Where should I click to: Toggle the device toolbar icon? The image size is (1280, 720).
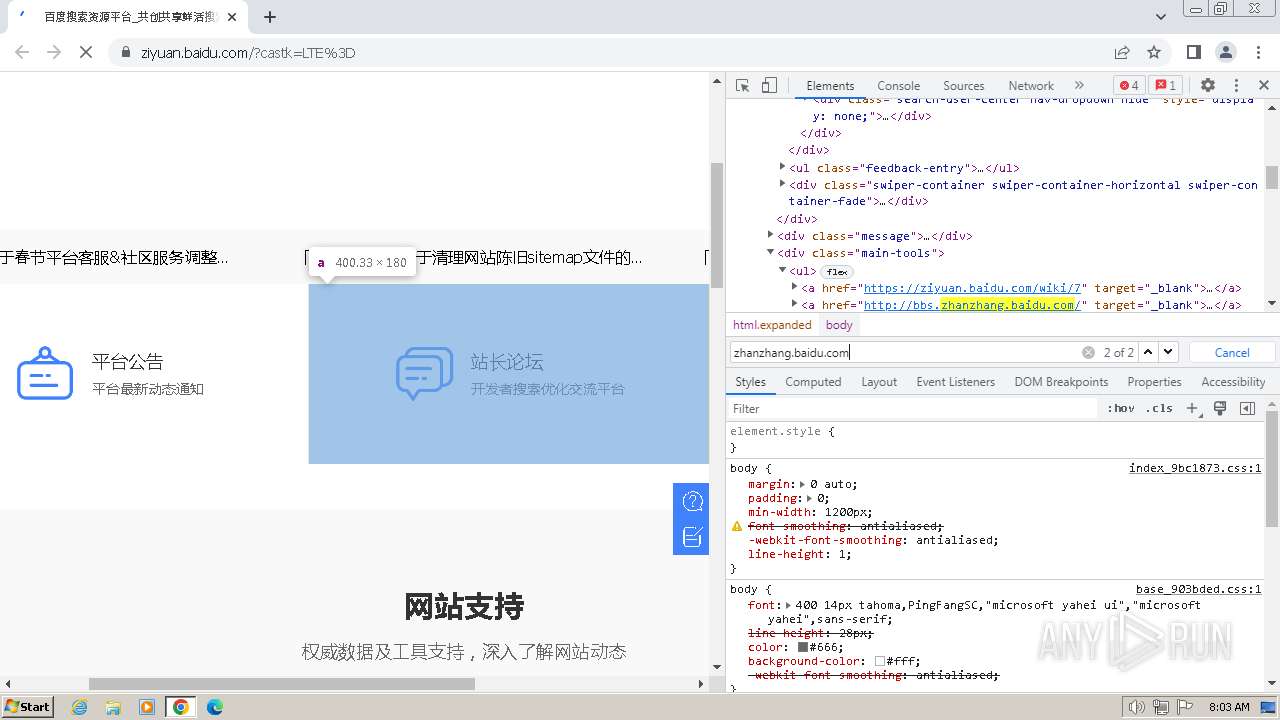tap(769, 85)
